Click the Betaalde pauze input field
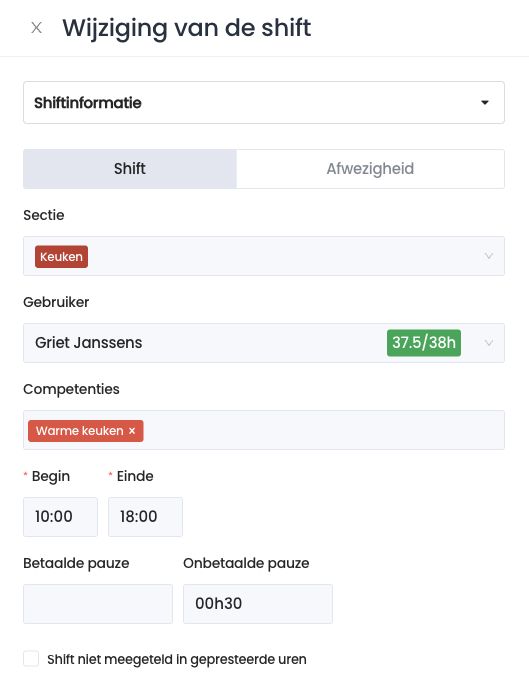The height and width of the screenshot is (677, 529). coord(98,604)
